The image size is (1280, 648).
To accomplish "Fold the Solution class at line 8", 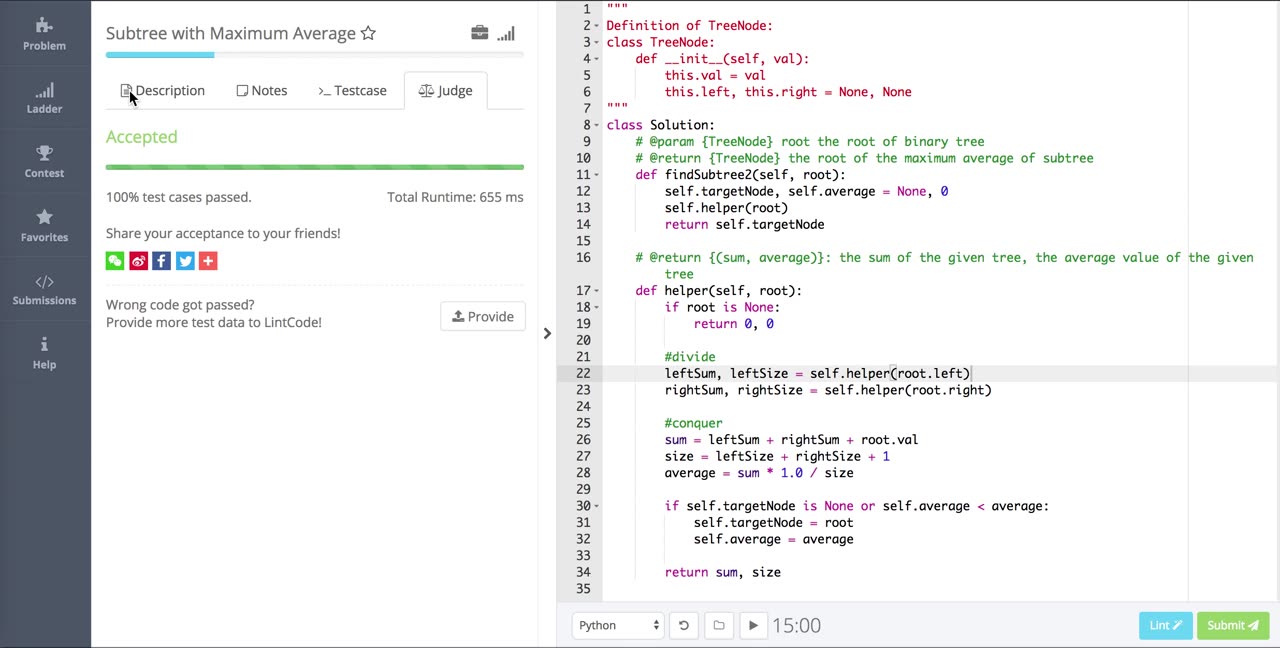I will (x=597, y=125).
